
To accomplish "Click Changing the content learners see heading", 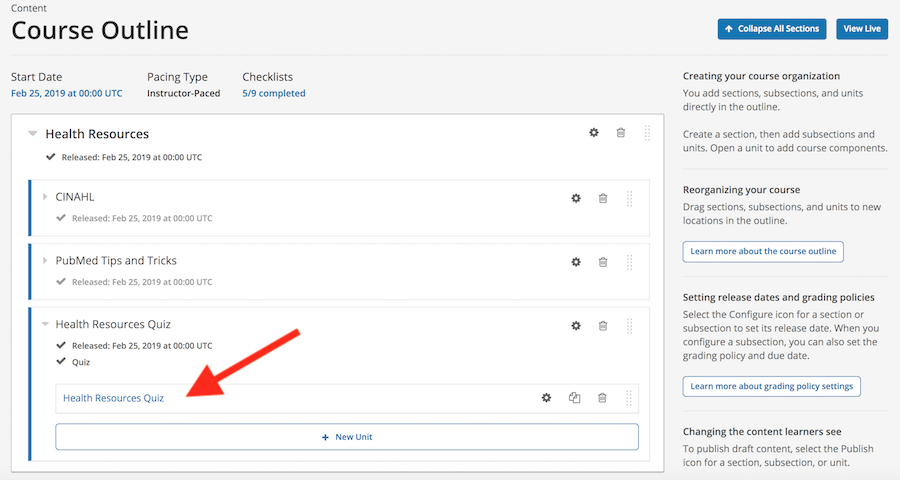I will coord(762,432).
